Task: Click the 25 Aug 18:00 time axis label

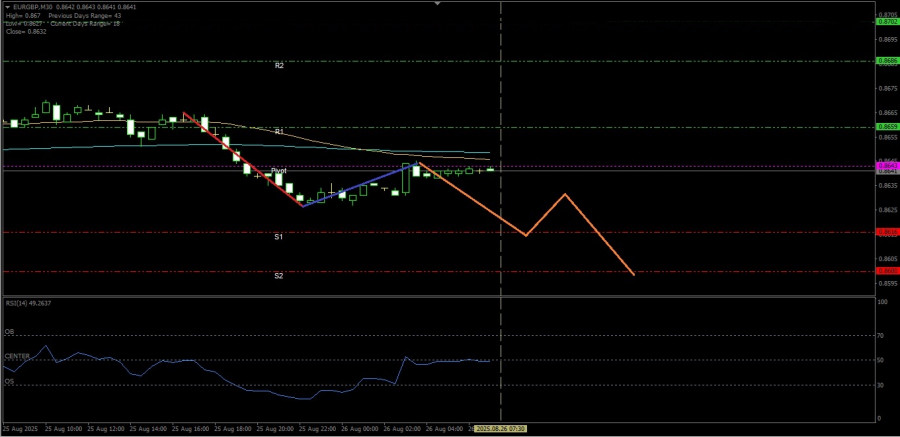Action: [x=234, y=429]
